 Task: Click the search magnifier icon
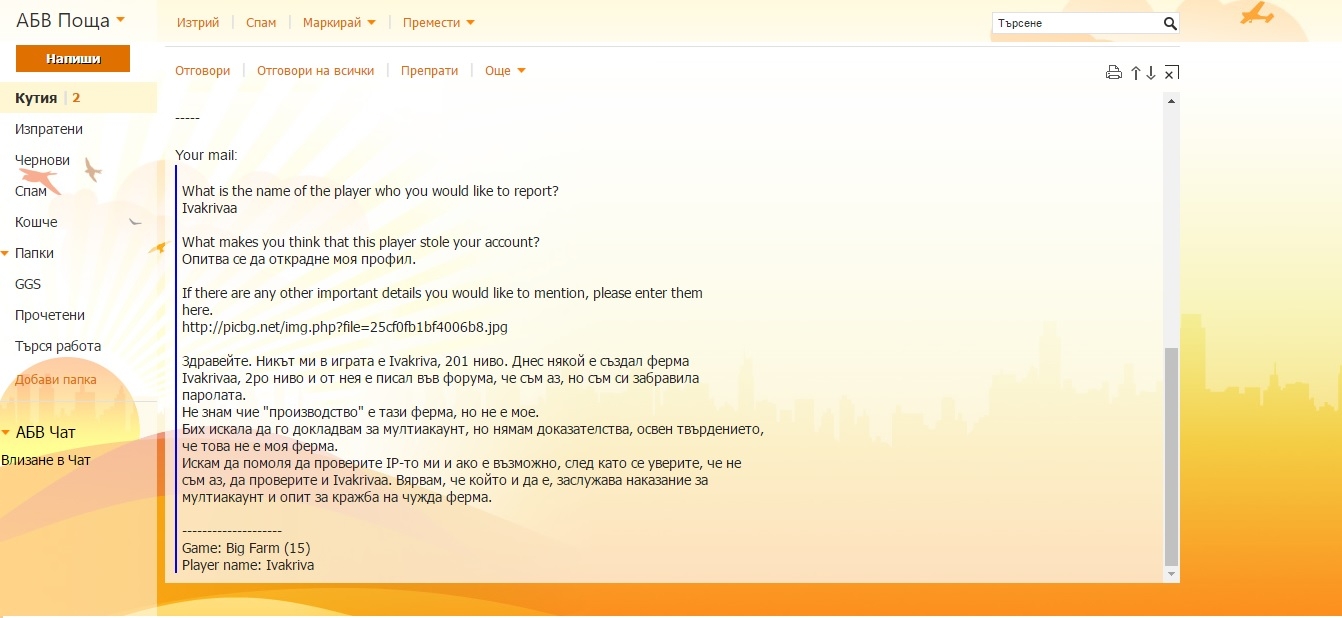[1170, 23]
